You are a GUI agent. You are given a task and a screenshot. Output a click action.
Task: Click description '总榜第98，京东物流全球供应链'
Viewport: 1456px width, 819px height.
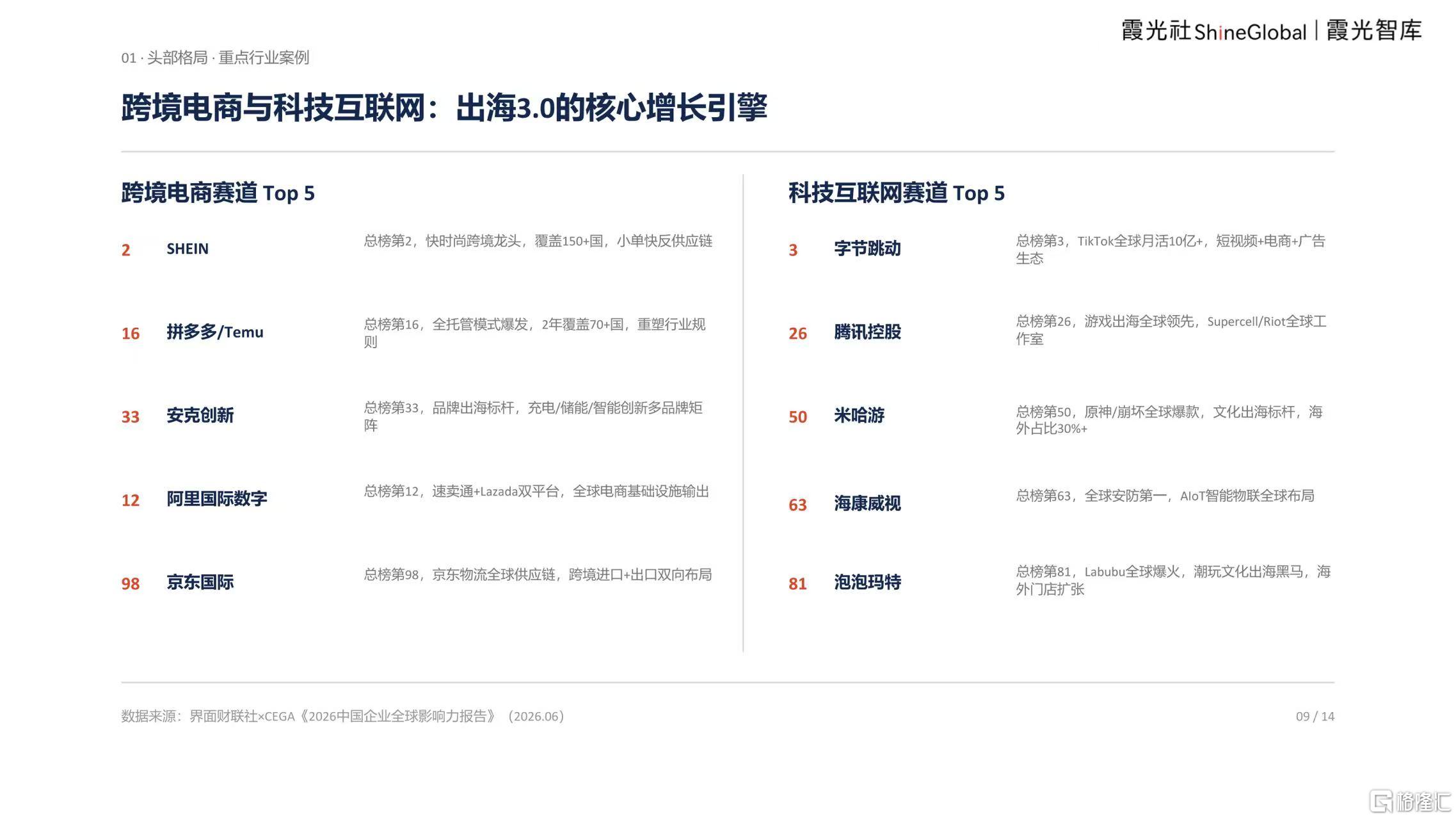(x=538, y=574)
